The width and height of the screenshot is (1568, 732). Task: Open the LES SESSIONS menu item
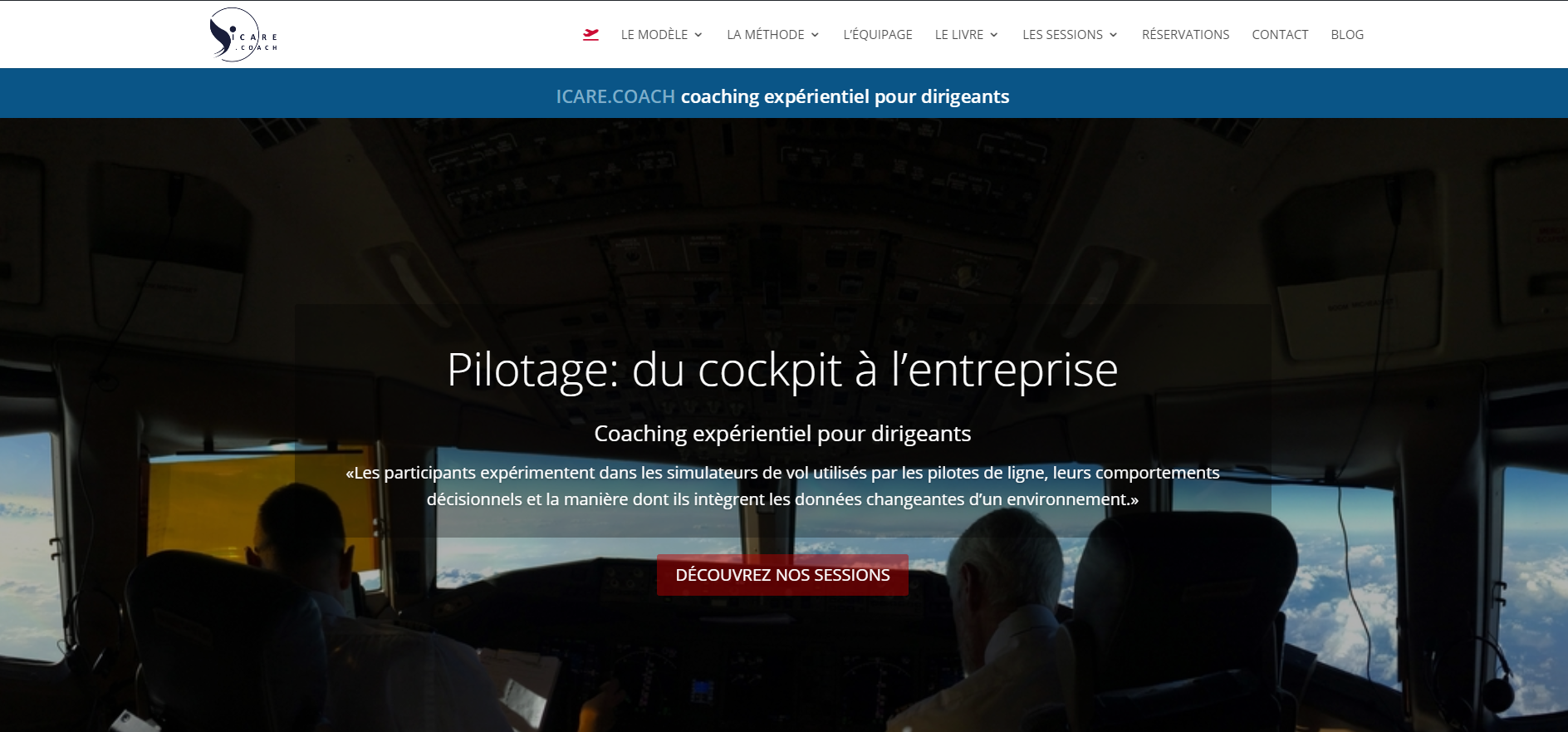1063,35
